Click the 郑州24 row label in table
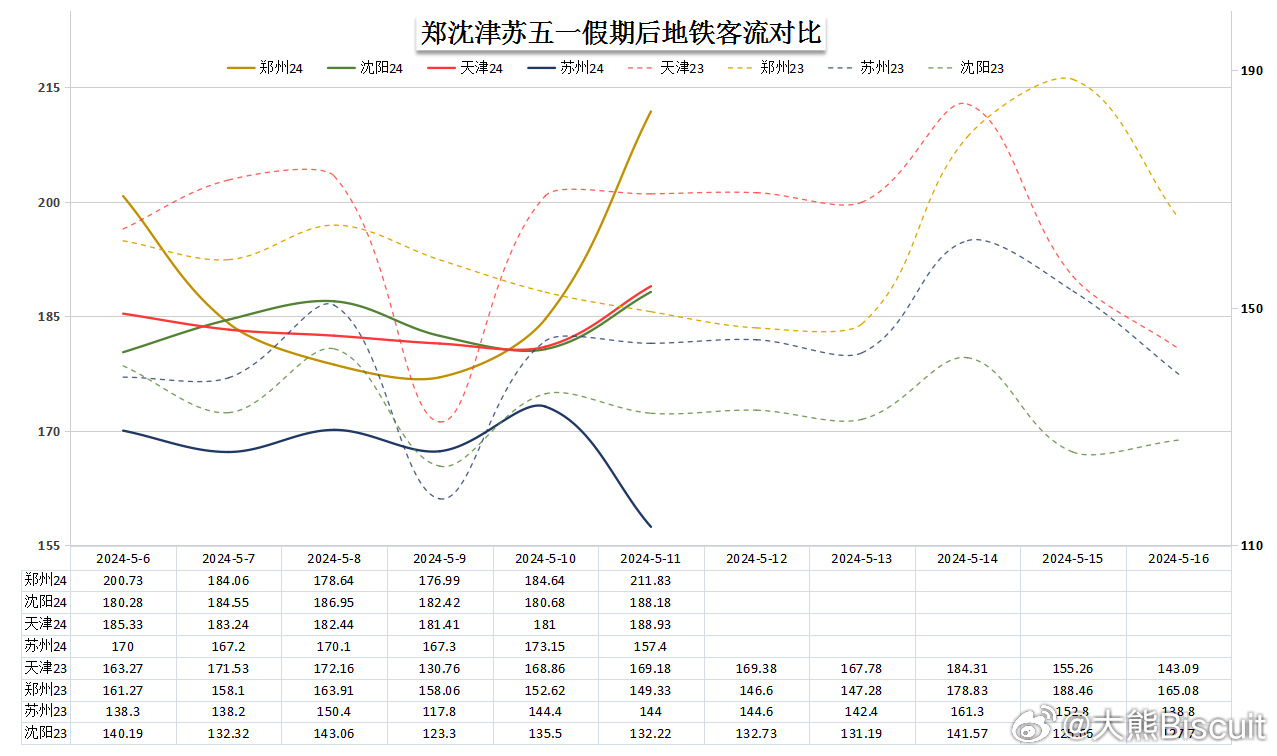This screenshot has height=756, width=1277. click(46, 580)
